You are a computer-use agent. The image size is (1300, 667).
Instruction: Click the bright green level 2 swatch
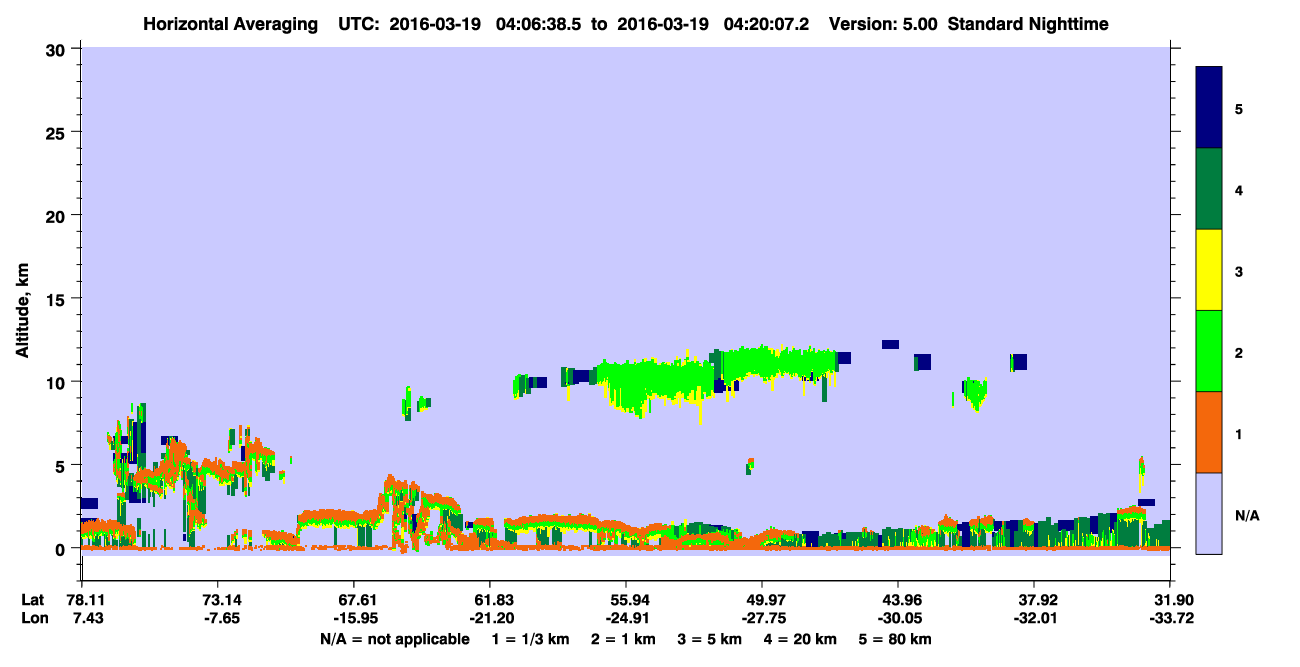click(x=1209, y=351)
